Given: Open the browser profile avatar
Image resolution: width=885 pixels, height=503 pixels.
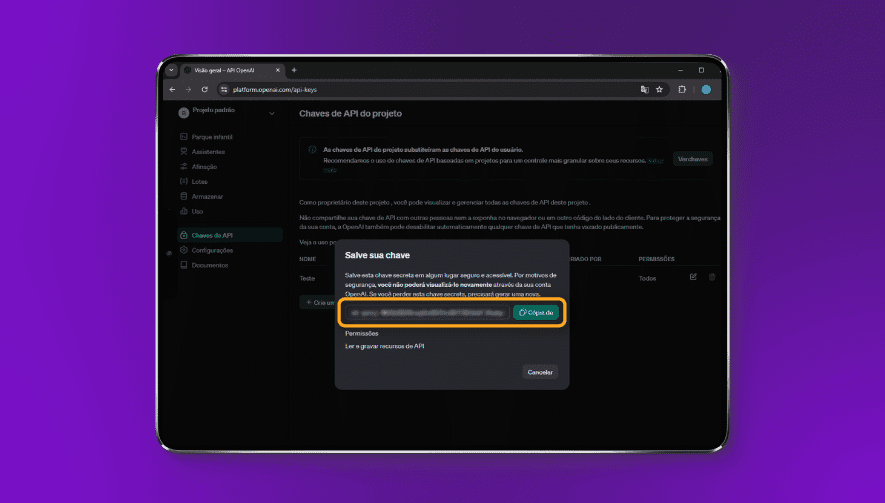Looking at the screenshot, I should (x=706, y=90).
